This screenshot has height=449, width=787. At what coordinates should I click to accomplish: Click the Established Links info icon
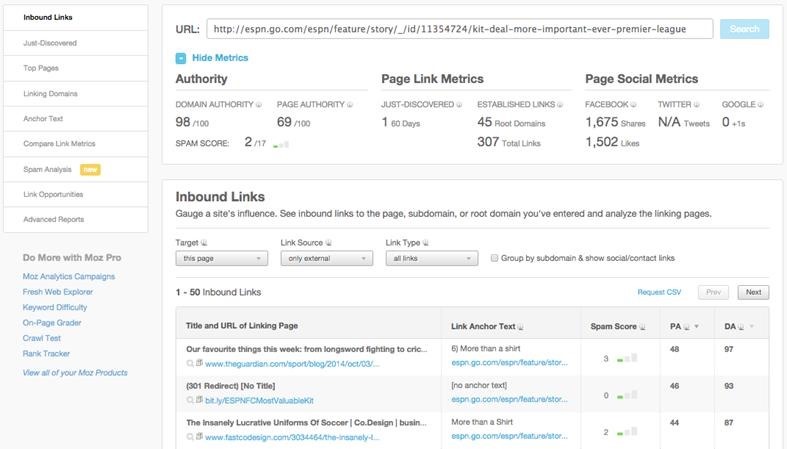click(x=561, y=104)
